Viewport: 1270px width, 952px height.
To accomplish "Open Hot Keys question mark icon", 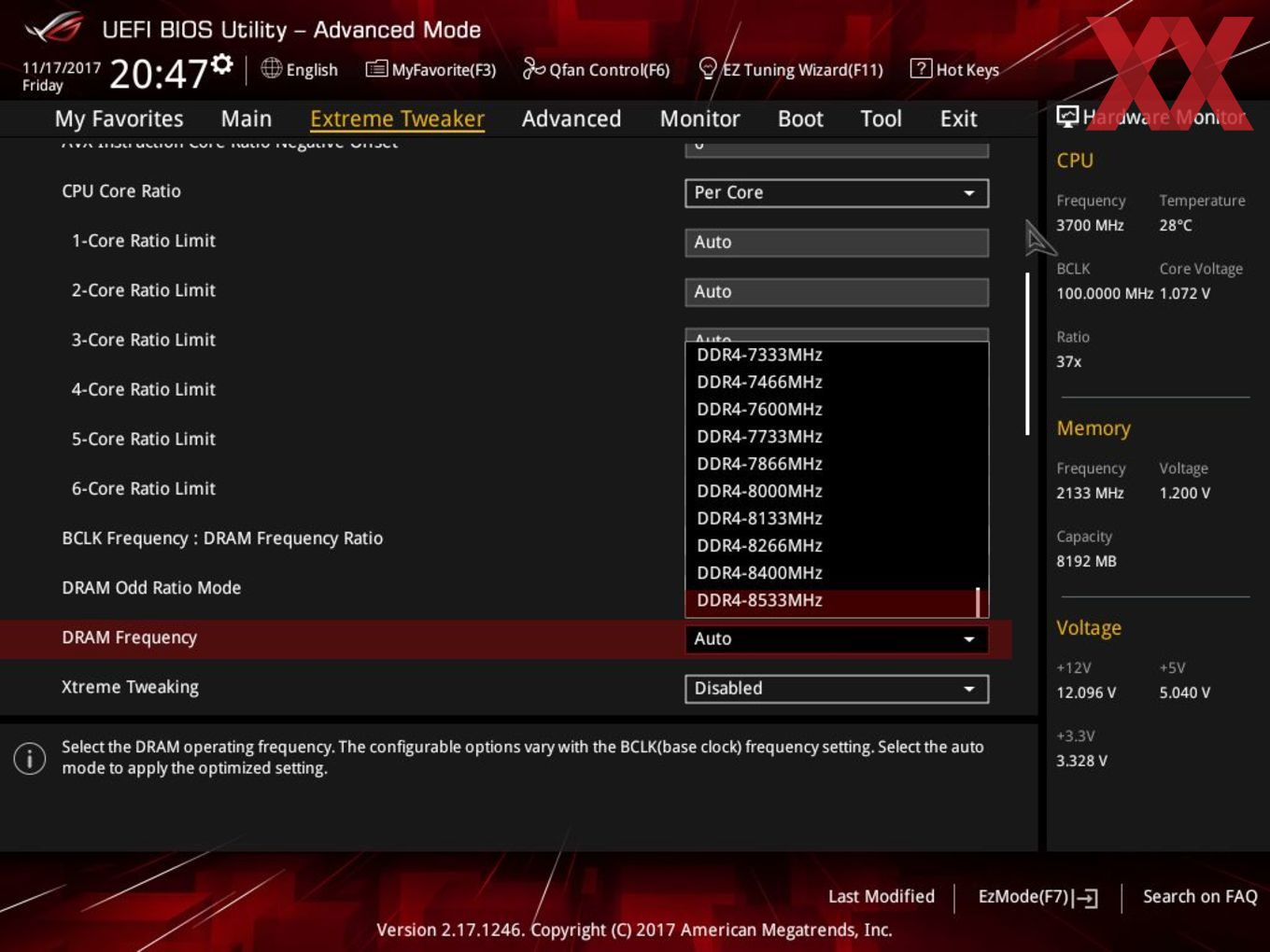I will tap(921, 68).
